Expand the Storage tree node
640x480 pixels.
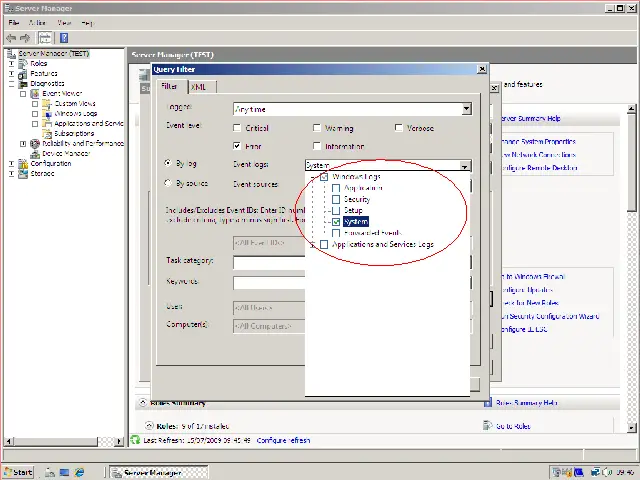point(11,174)
